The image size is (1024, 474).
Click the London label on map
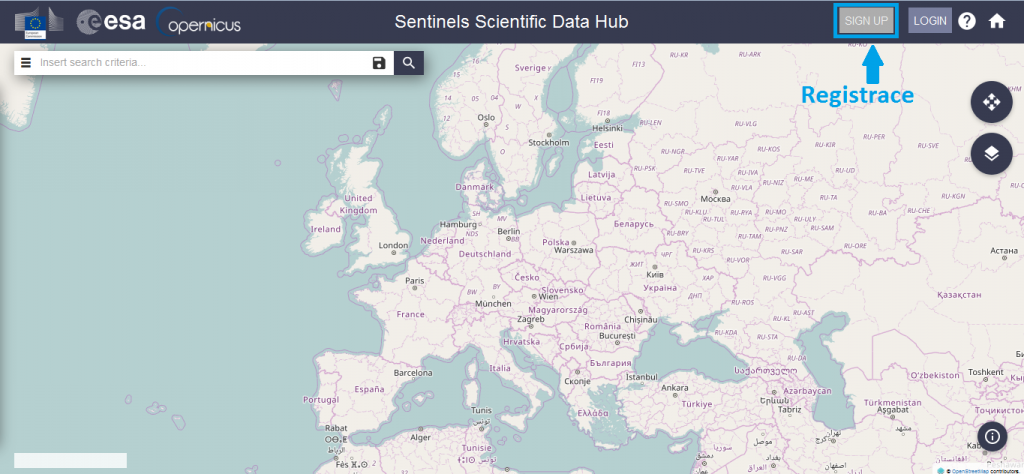pos(393,245)
